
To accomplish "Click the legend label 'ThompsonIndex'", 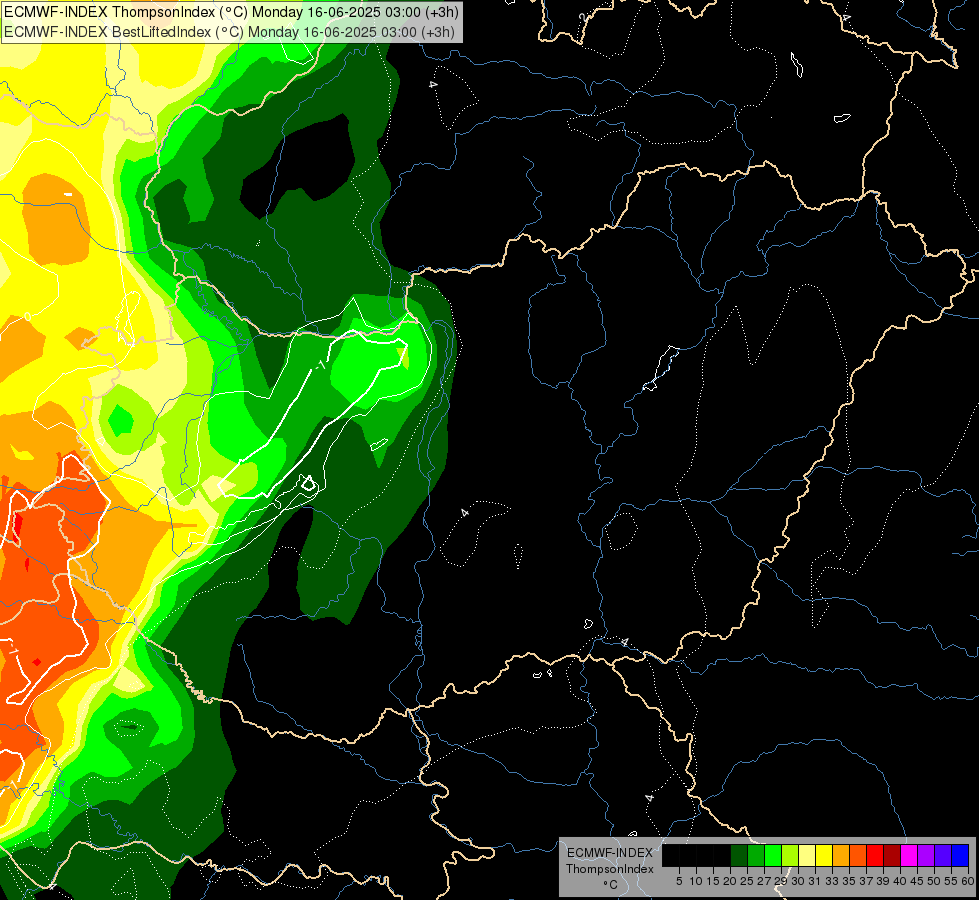I will pos(610,869).
